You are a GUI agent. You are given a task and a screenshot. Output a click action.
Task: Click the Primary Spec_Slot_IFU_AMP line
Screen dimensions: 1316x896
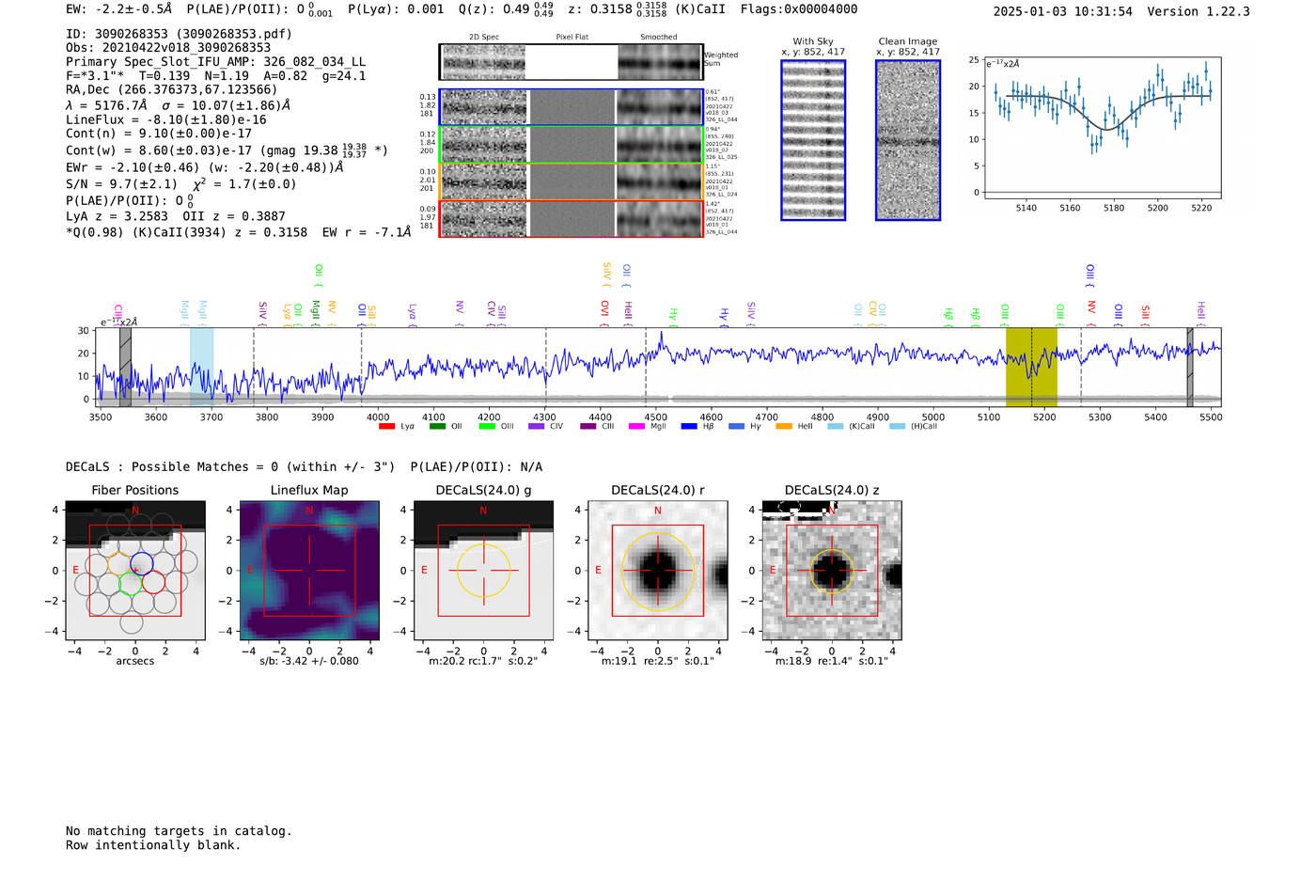[x=215, y=62]
